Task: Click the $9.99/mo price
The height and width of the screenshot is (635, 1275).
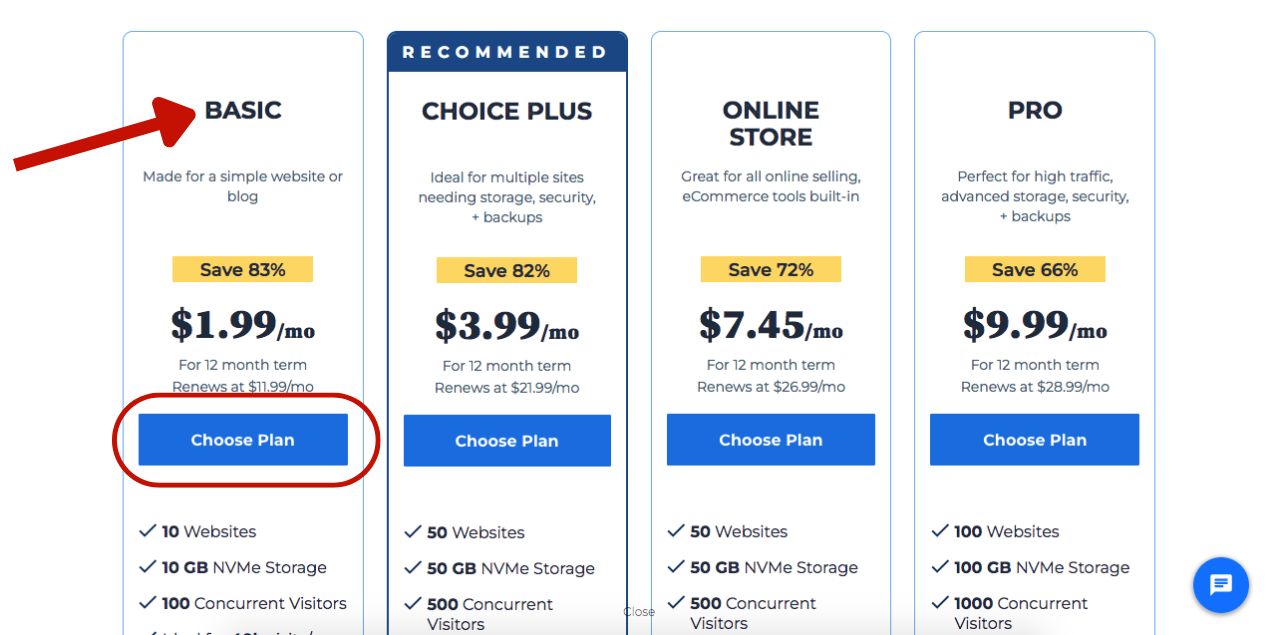Action: click(1035, 325)
